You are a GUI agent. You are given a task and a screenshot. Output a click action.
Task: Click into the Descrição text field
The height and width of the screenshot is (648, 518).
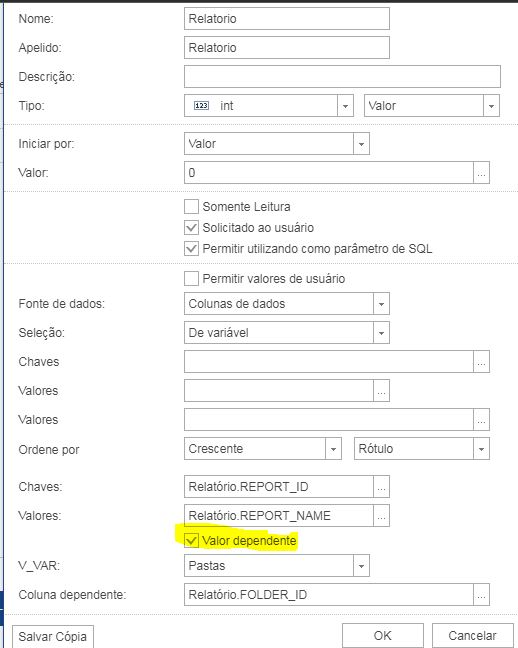tap(342, 76)
